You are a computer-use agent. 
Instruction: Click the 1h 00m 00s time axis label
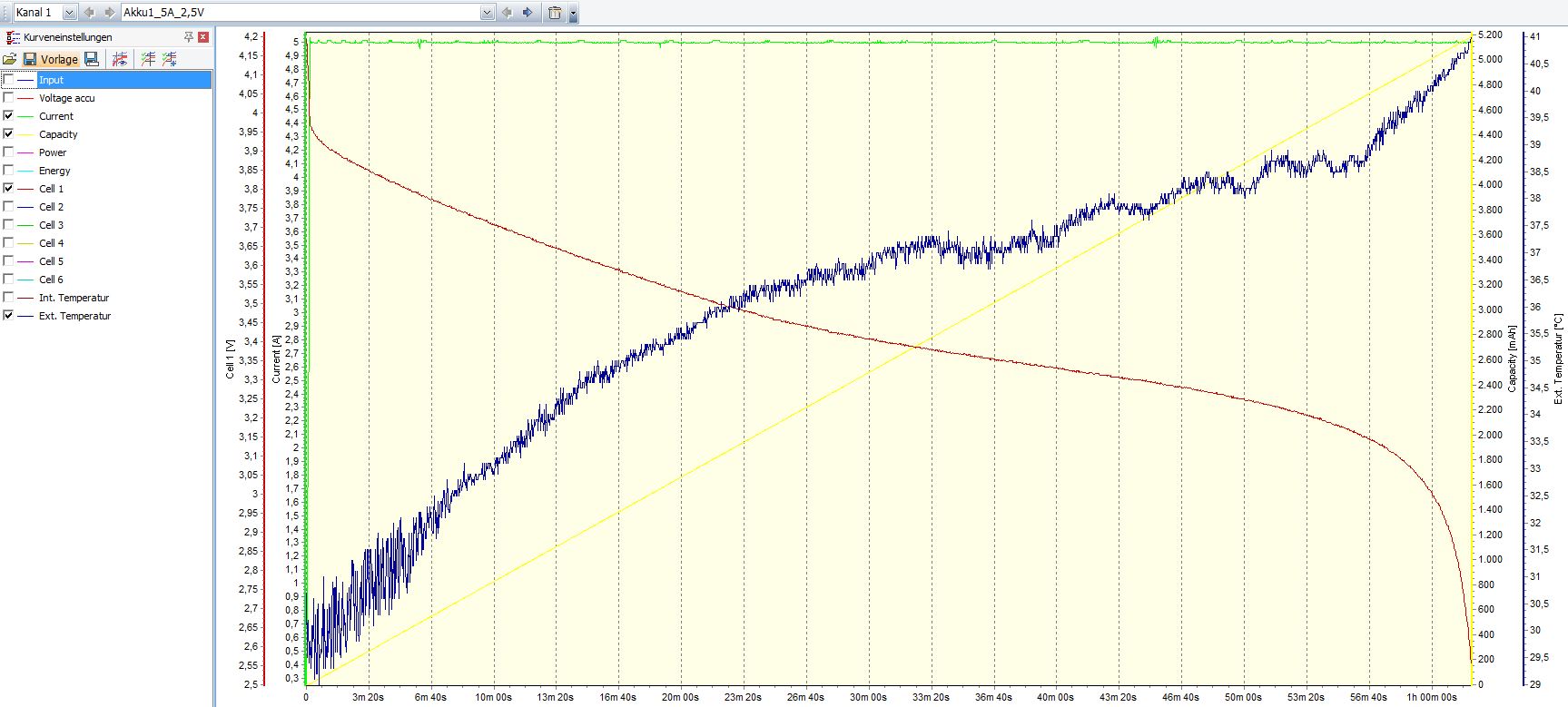click(1432, 697)
